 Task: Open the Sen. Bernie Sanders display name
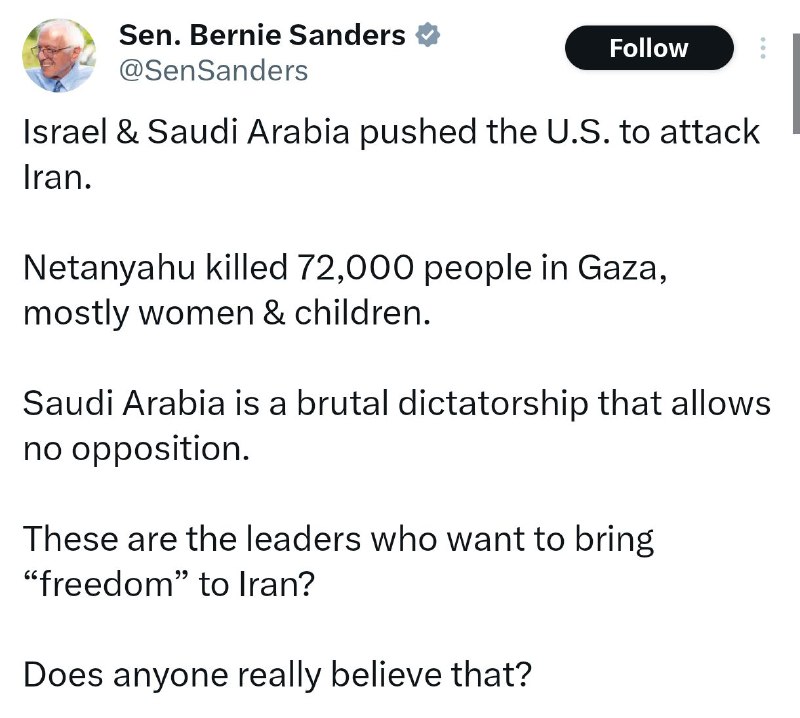[x=262, y=36]
